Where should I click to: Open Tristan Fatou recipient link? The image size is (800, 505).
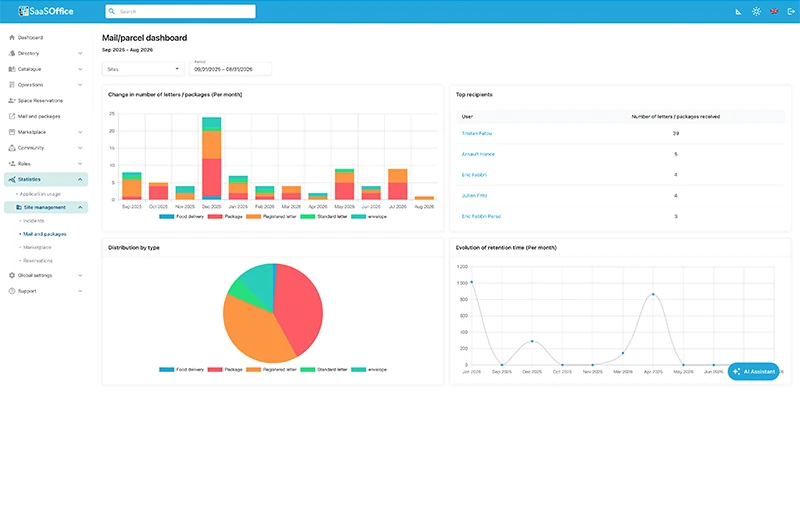477,133
